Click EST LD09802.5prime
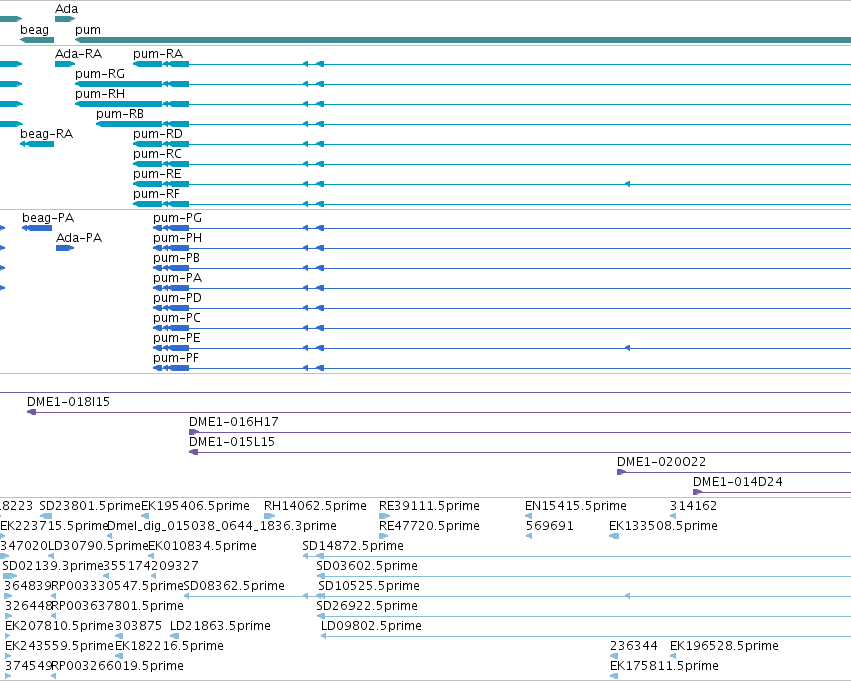The image size is (851, 681). pyautogui.click(x=371, y=627)
